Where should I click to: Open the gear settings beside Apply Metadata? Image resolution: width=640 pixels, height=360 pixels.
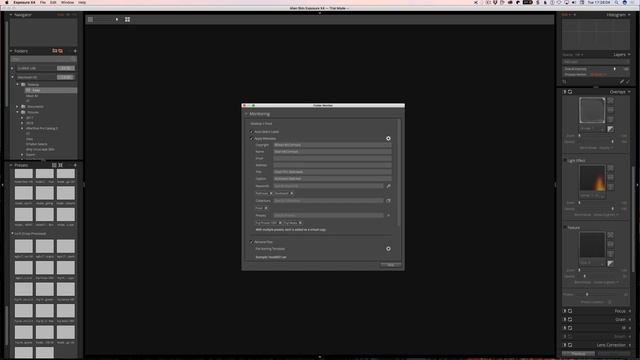388,138
